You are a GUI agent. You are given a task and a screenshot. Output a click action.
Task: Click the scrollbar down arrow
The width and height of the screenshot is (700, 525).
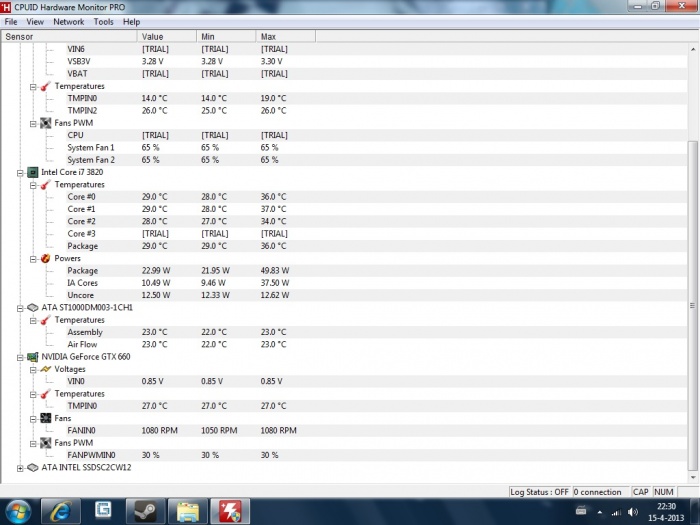click(x=692, y=478)
